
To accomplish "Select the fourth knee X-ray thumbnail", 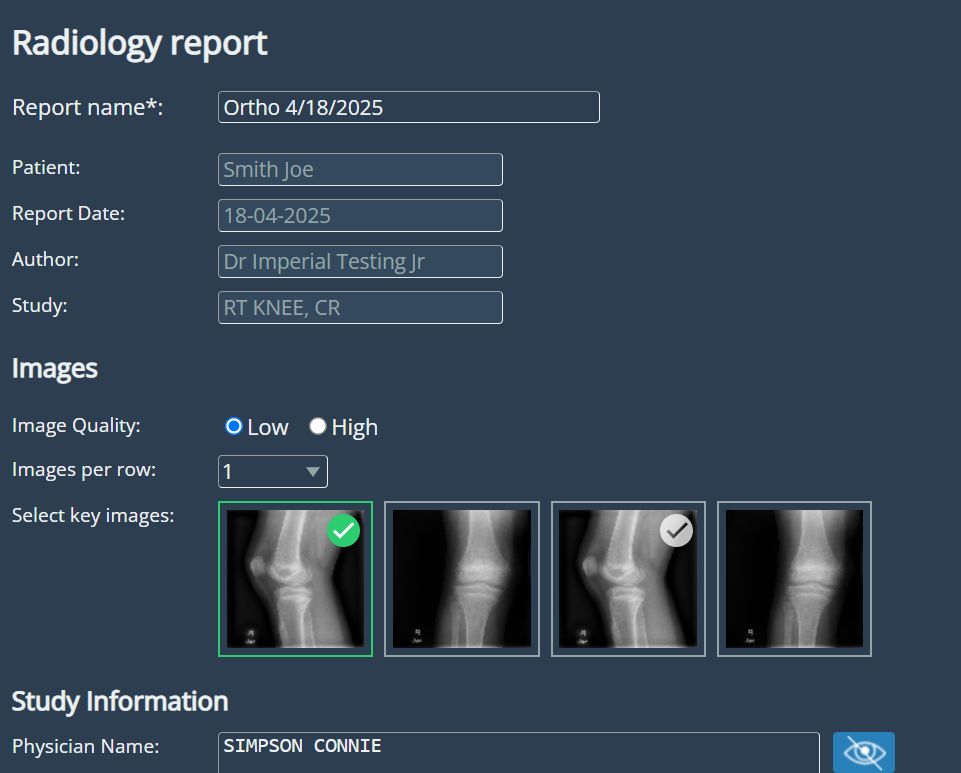I will coord(794,579).
